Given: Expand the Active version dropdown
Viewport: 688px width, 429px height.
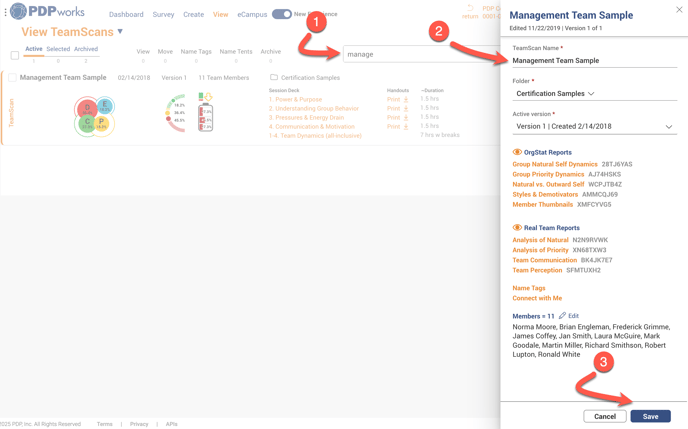Looking at the screenshot, I should tap(668, 127).
